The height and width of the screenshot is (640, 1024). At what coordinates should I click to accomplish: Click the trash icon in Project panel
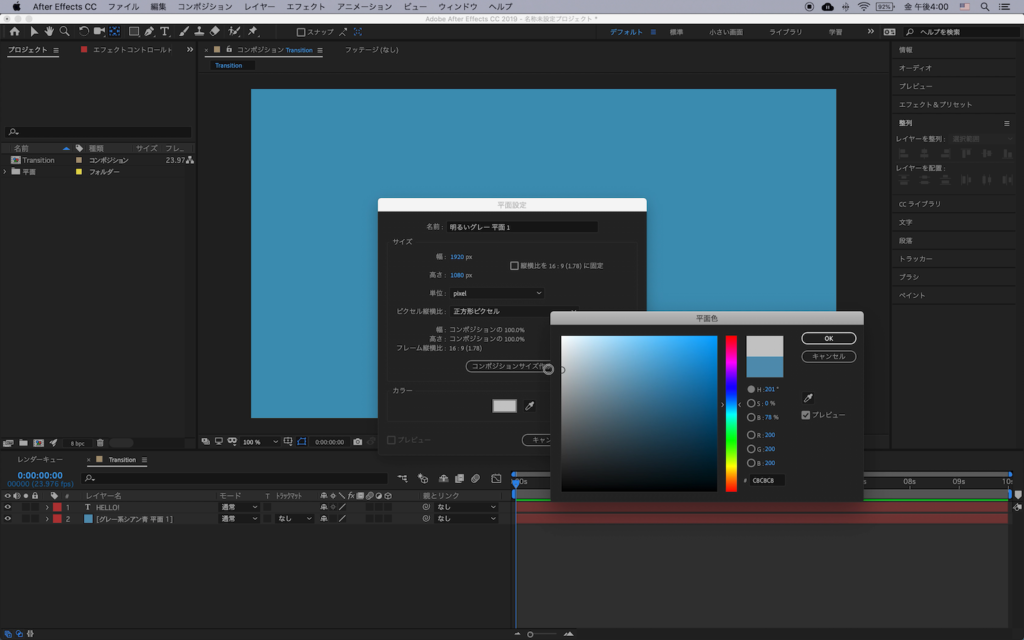click(100, 442)
